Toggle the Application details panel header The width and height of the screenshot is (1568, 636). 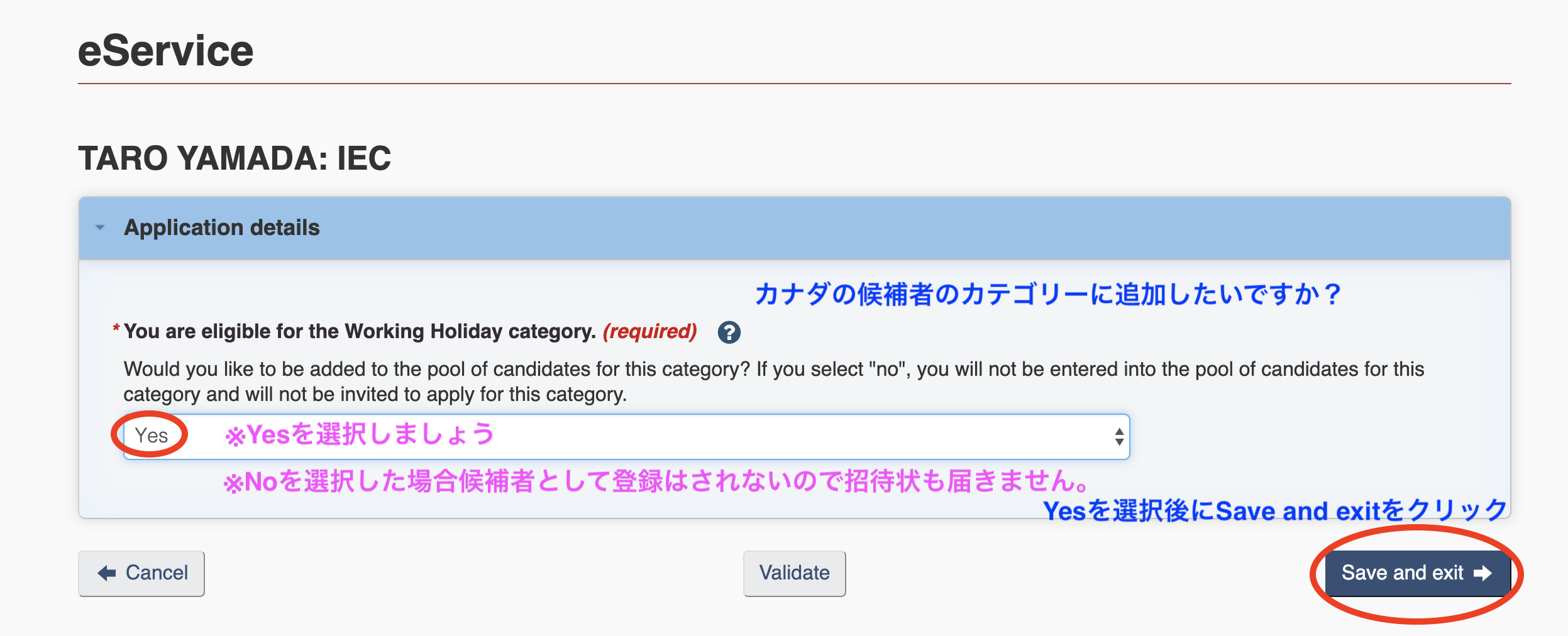(x=794, y=228)
